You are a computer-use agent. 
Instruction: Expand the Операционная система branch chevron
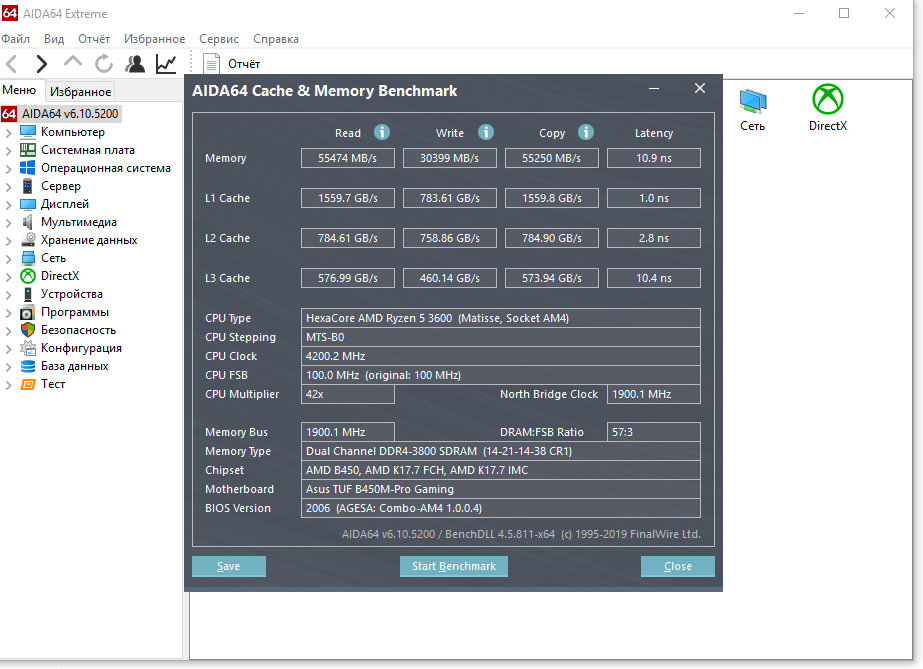(8, 169)
